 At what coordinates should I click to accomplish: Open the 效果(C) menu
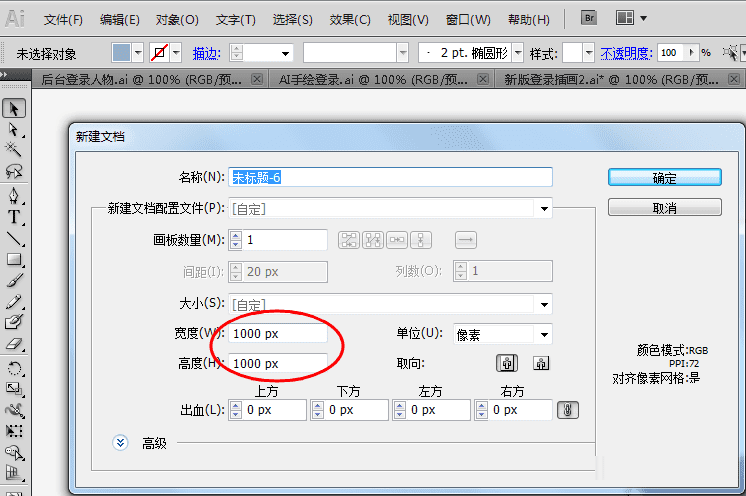tap(350, 20)
